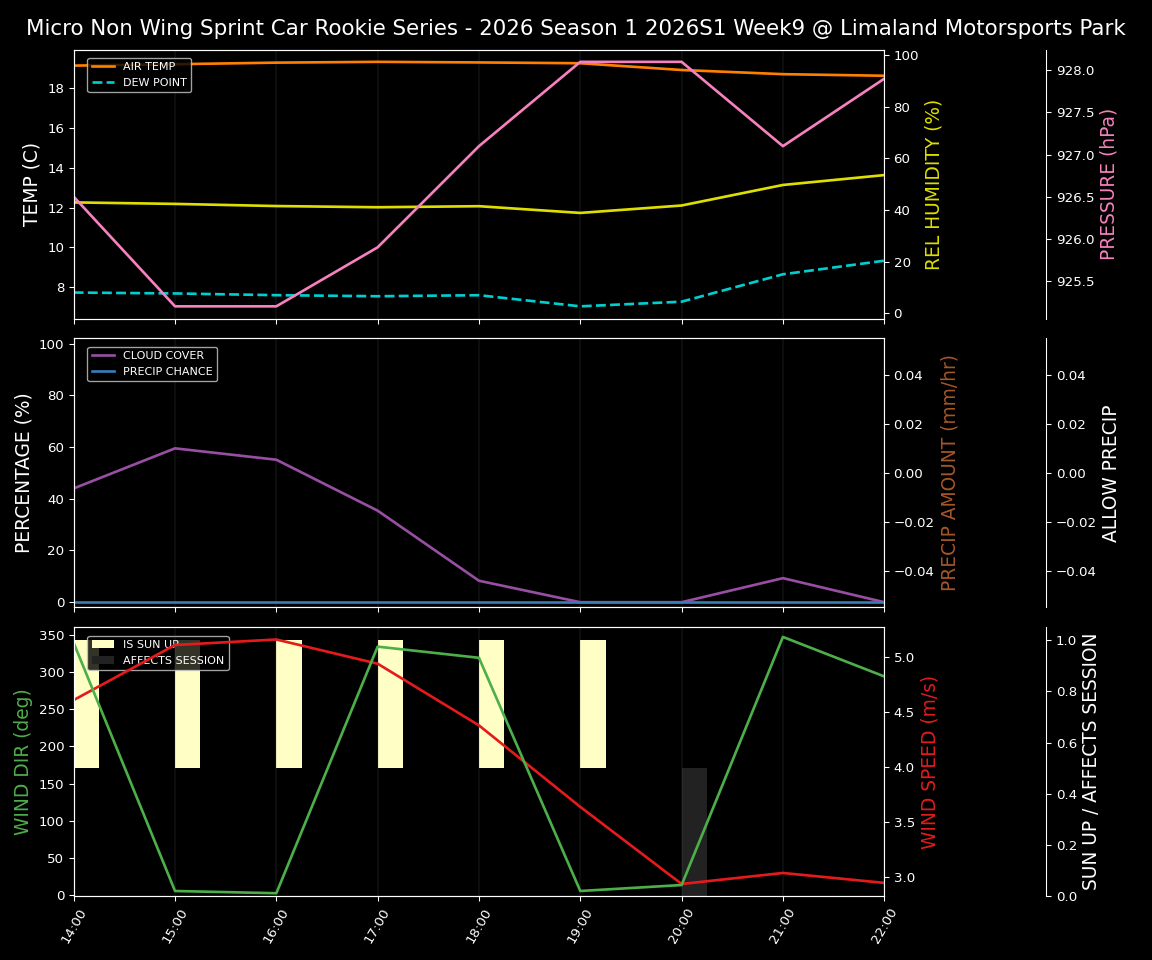This screenshot has width=1152, height=960.
Task: Click the REL HUMIDITY (%) axis label
Action: click(933, 184)
